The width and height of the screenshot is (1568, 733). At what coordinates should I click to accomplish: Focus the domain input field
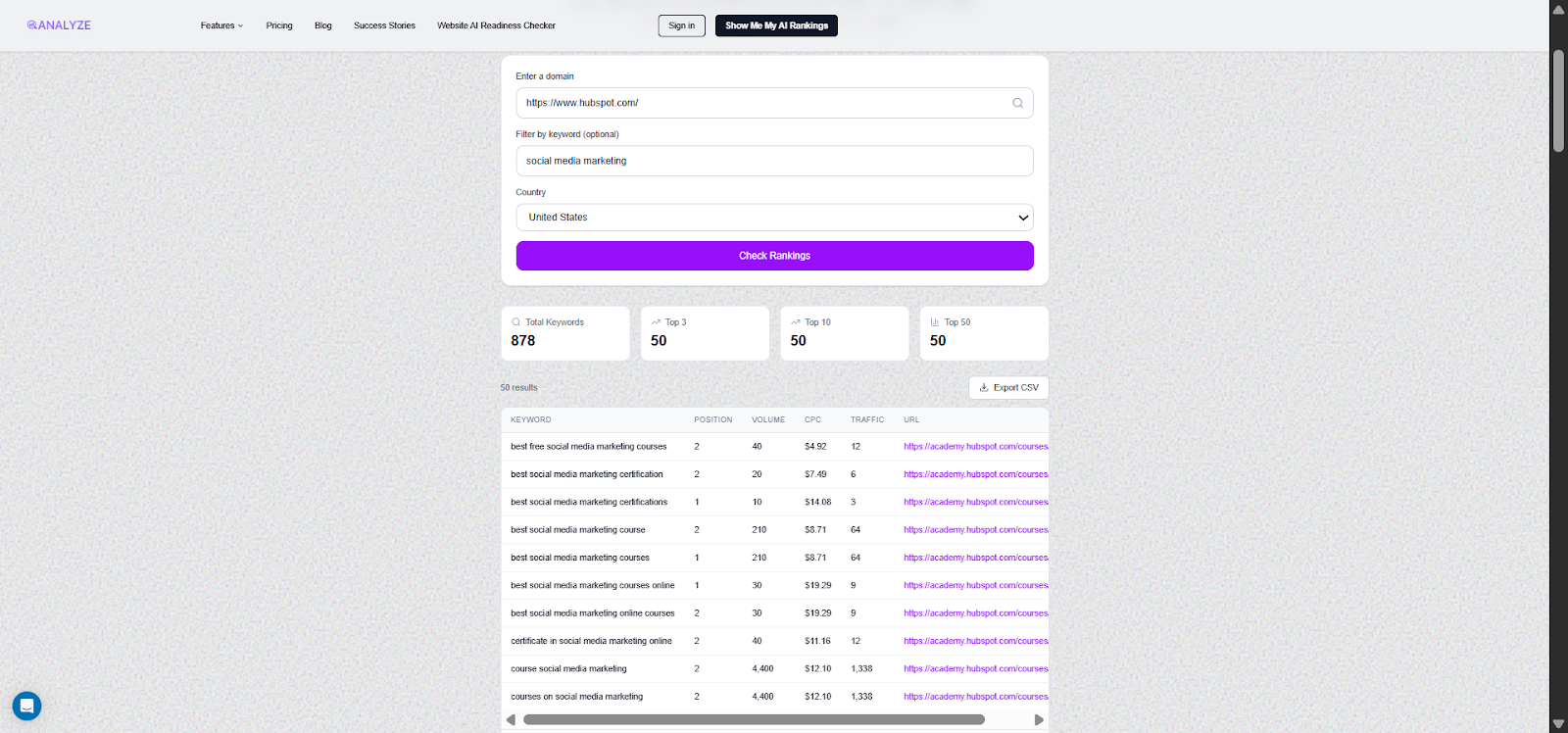[774, 103]
